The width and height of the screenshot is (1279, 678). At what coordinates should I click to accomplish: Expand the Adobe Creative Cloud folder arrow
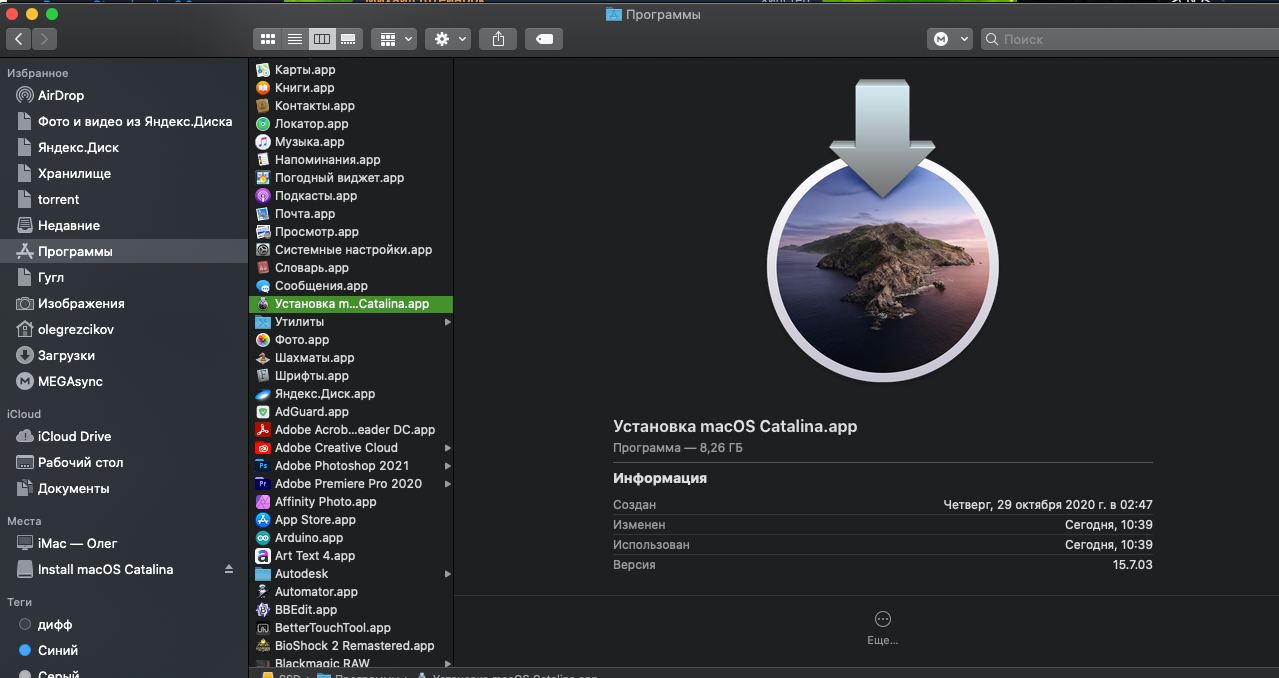coord(447,448)
